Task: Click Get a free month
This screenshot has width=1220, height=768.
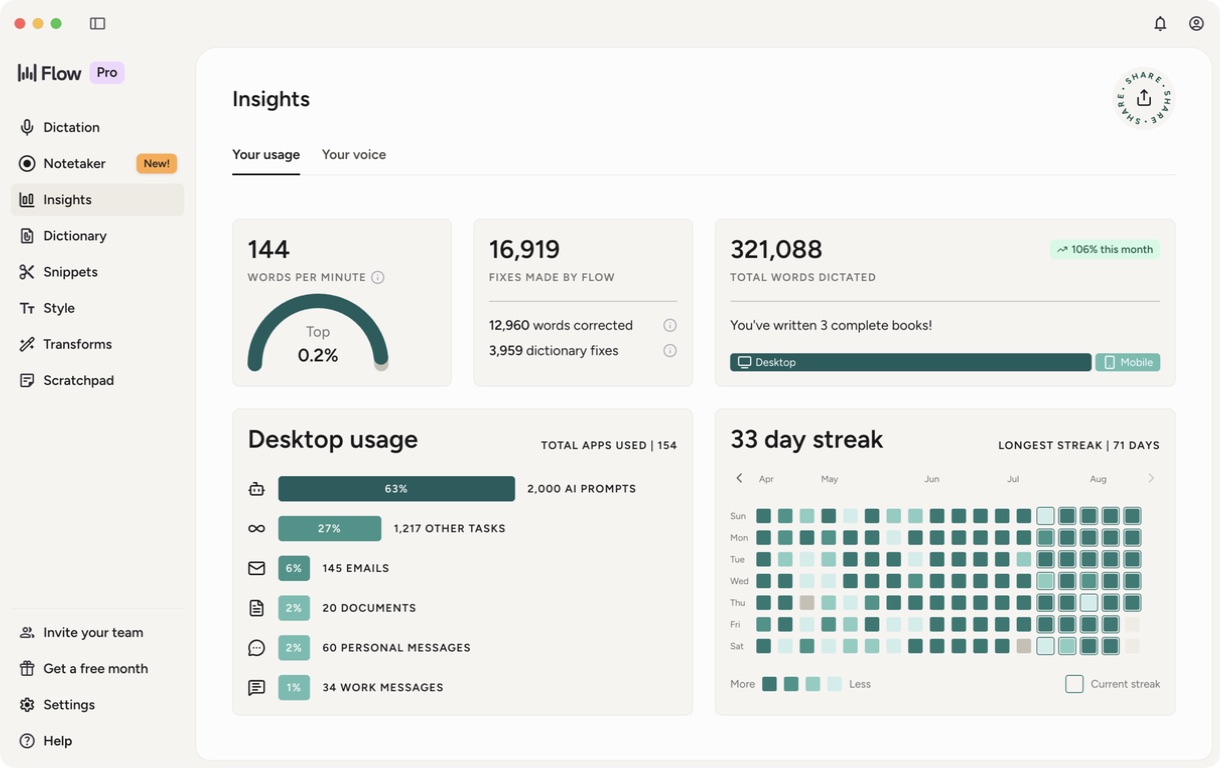Action: pos(97,668)
